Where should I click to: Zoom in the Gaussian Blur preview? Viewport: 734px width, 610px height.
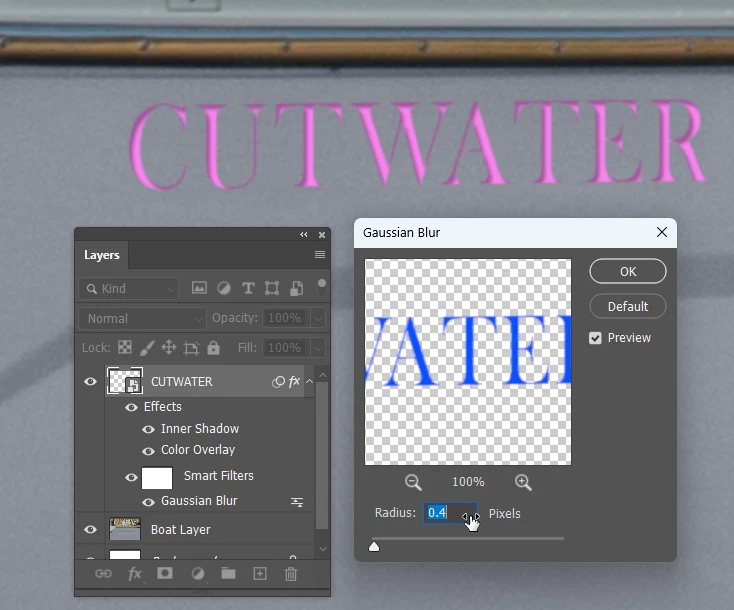click(x=523, y=482)
